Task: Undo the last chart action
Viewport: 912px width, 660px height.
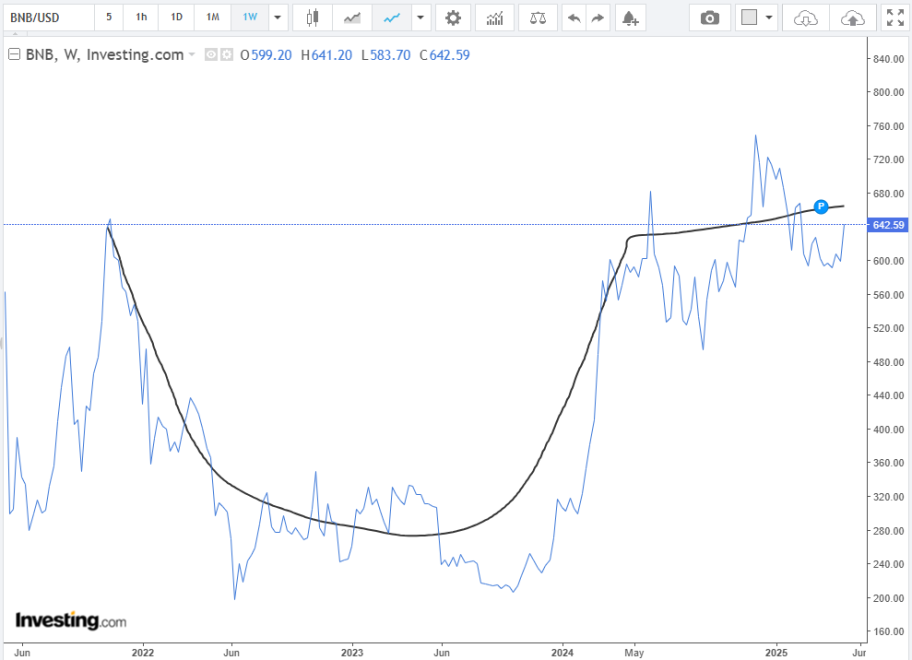Action: [x=574, y=16]
